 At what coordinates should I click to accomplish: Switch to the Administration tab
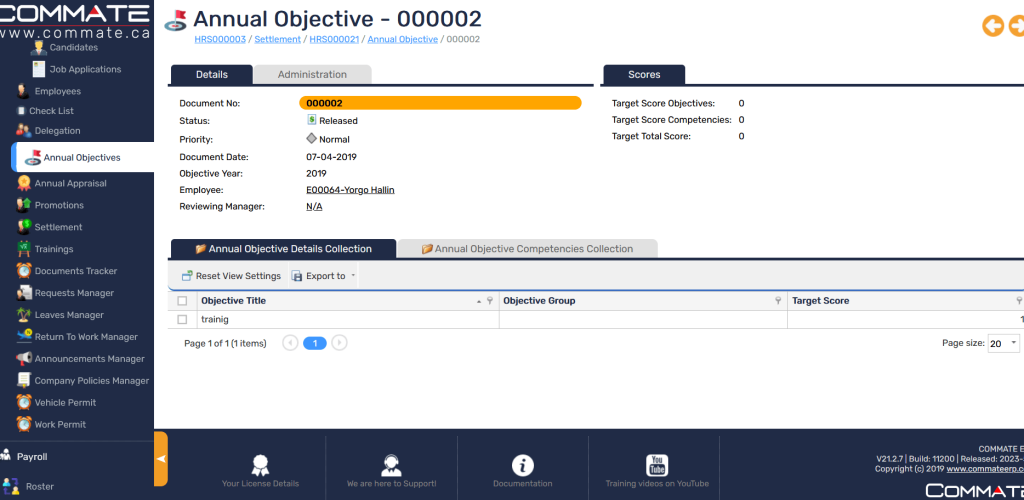pyautogui.click(x=312, y=74)
